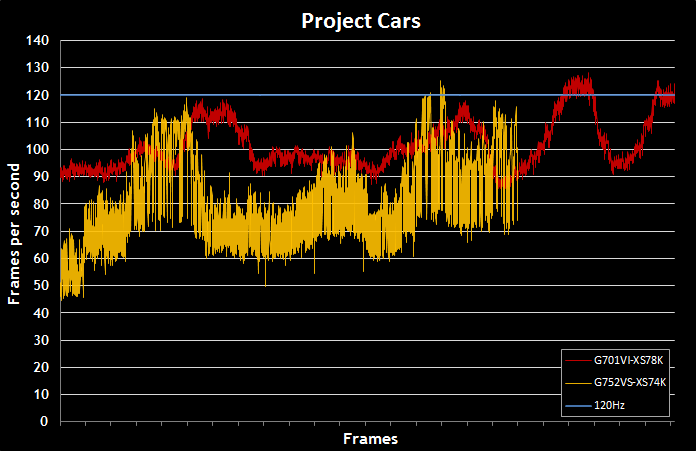The height and width of the screenshot is (451, 696).
Task: Click y-axis value '120'
Action: point(37,95)
